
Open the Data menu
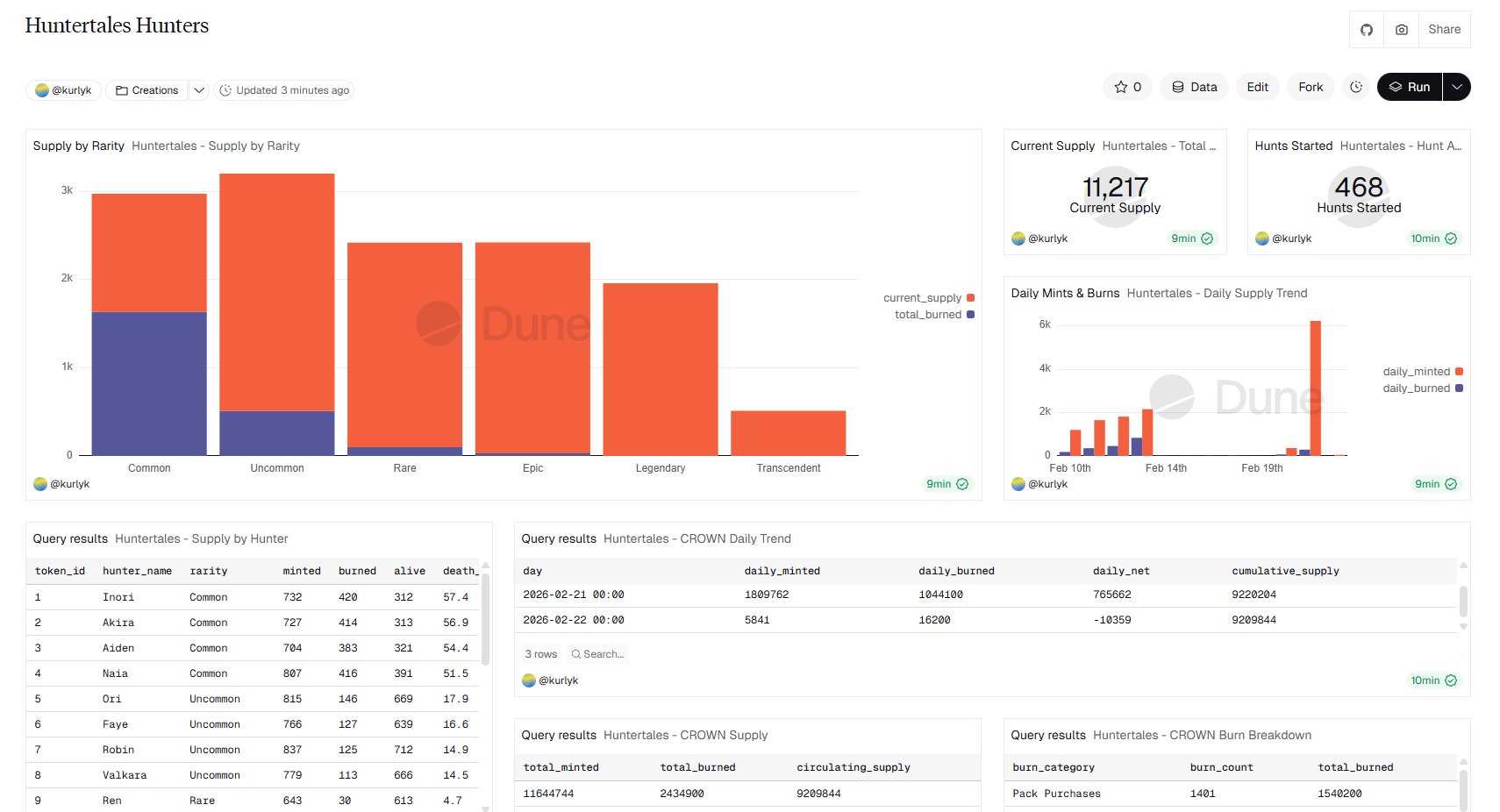1194,87
